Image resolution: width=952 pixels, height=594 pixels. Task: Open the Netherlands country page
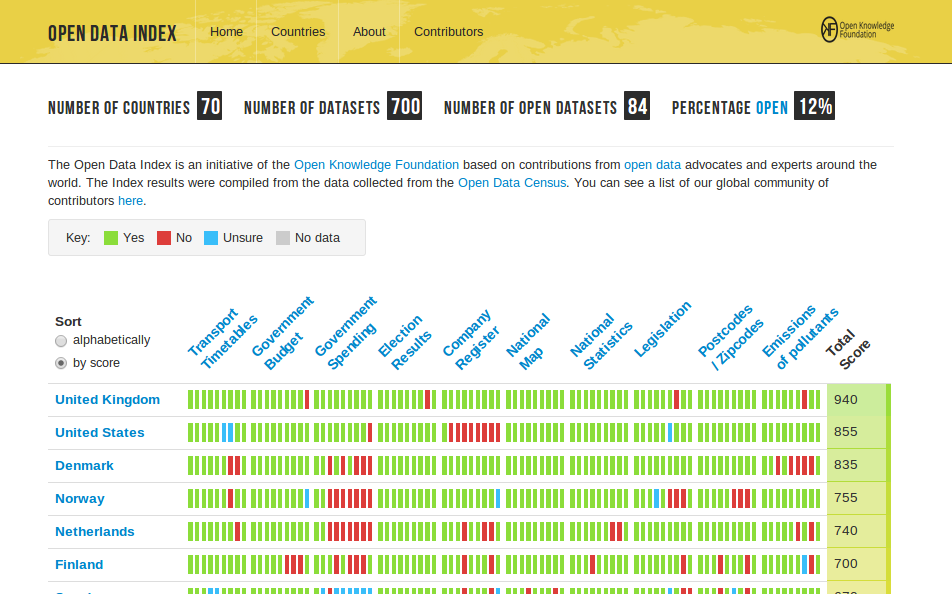point(95,531)
